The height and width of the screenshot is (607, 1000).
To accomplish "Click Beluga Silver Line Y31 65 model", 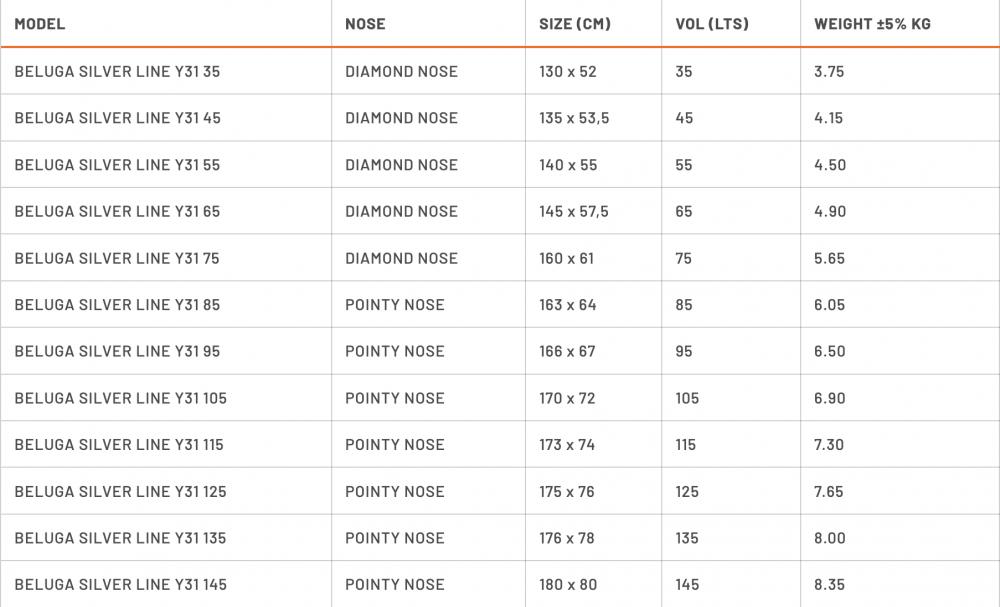I will pyautogui.click(x=117, y=211).
